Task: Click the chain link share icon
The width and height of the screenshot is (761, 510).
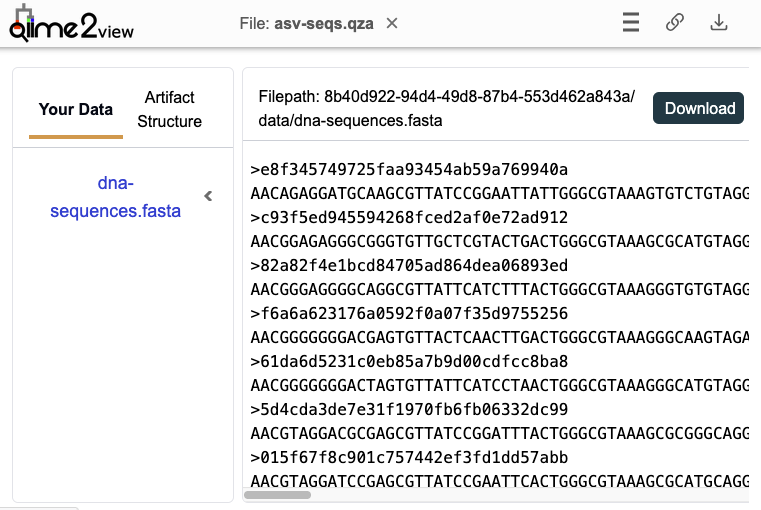Action: click(x=675, y=23)
